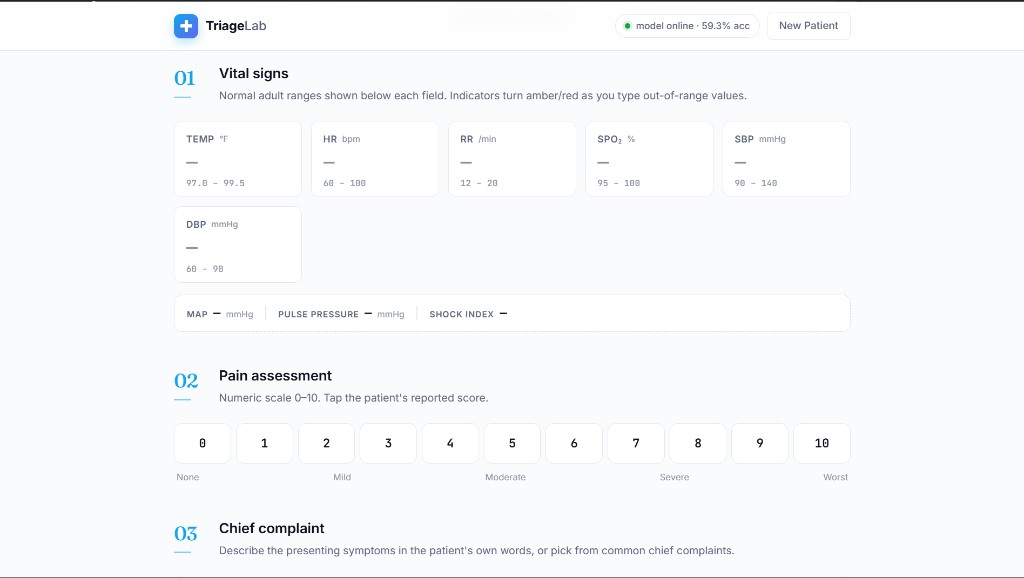Click the 01 section number
The image size is (1024, 578).
coord(185,78)
